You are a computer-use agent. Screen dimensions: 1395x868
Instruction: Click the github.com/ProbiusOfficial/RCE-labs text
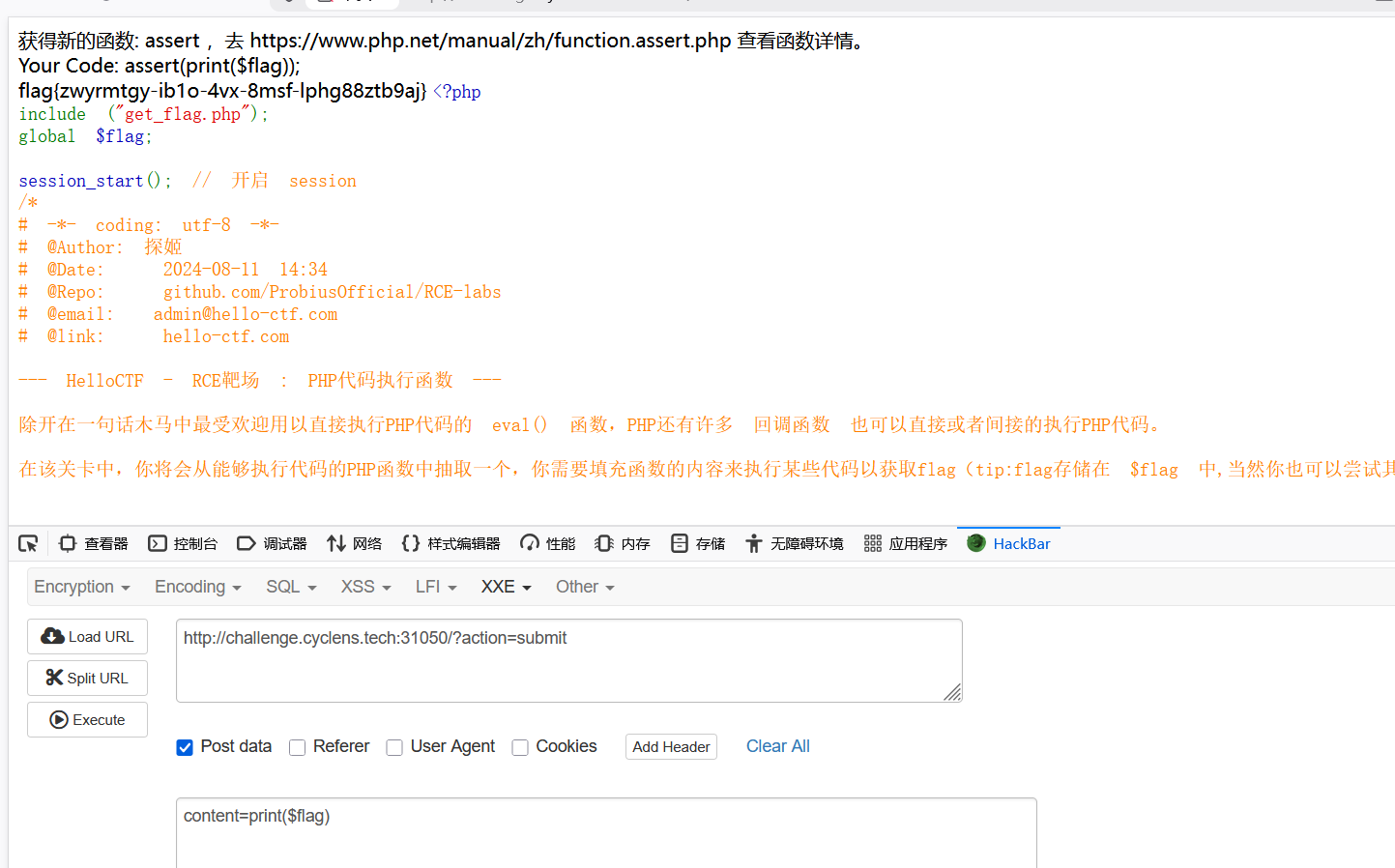click(332, 292)
